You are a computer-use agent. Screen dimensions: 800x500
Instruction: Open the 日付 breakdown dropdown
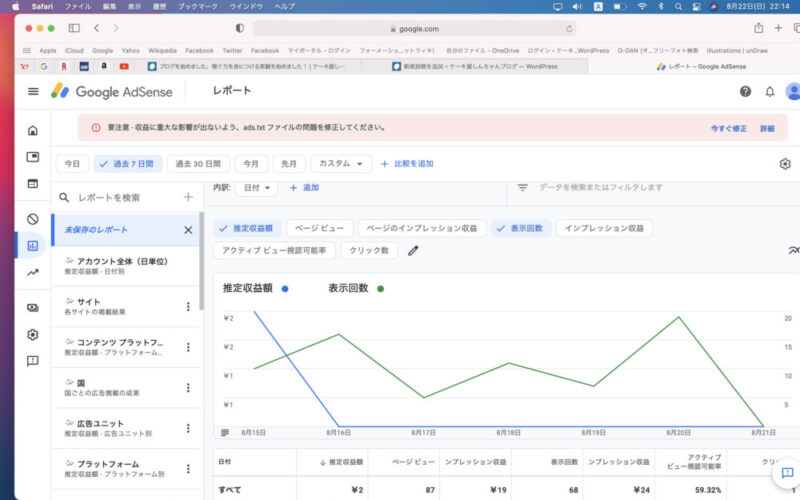(256, 187)
